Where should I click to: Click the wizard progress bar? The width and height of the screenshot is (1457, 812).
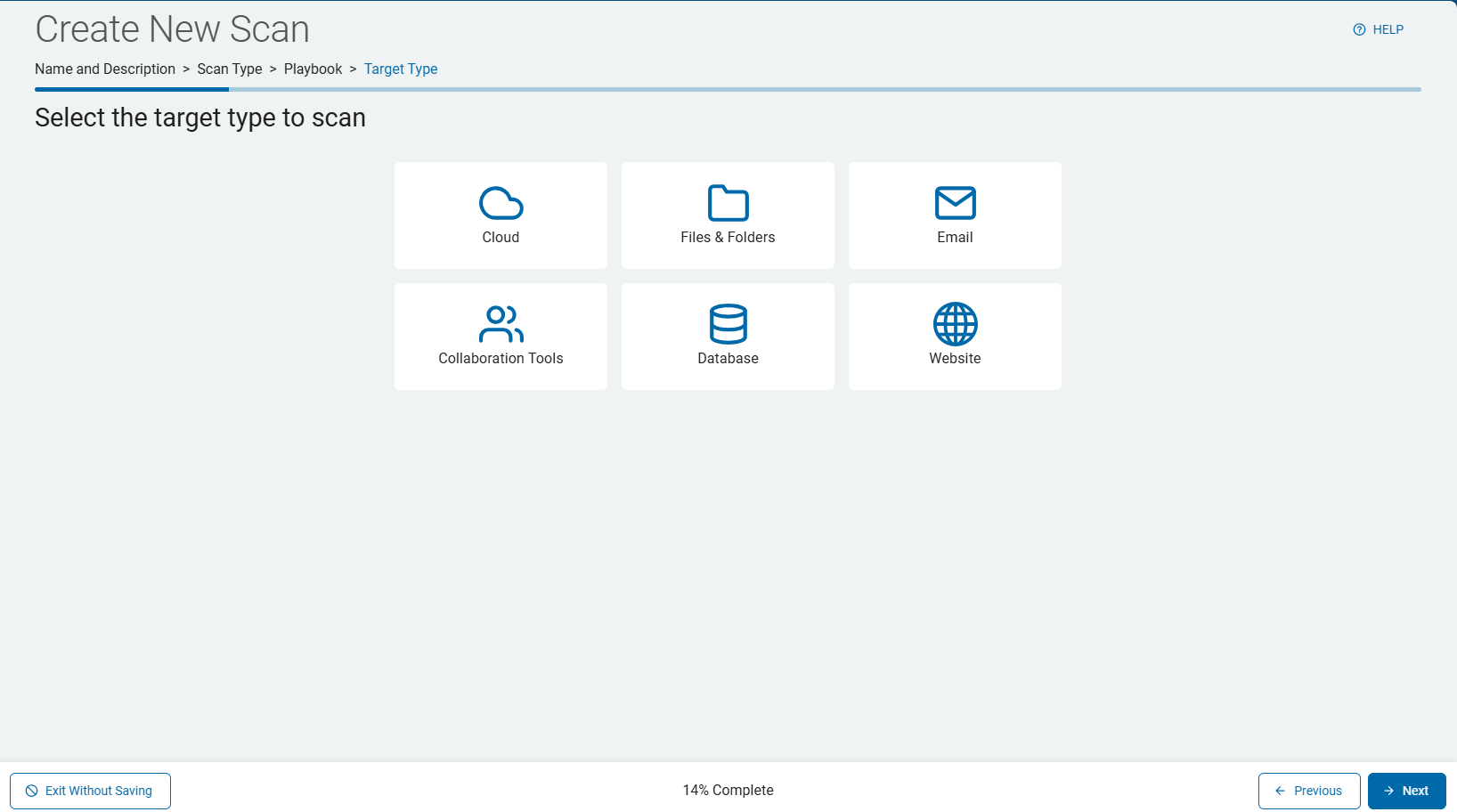[x=728, y=89]
